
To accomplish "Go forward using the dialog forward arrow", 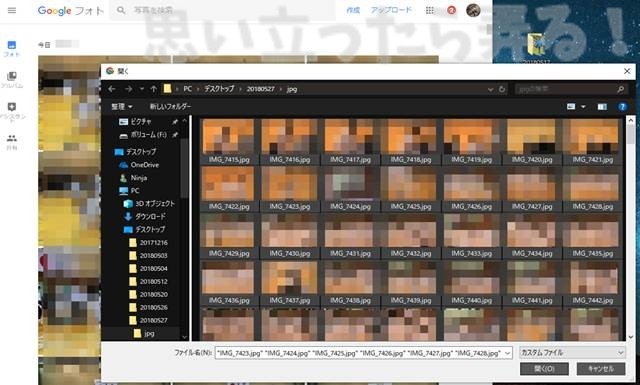I will pos(128,89).
